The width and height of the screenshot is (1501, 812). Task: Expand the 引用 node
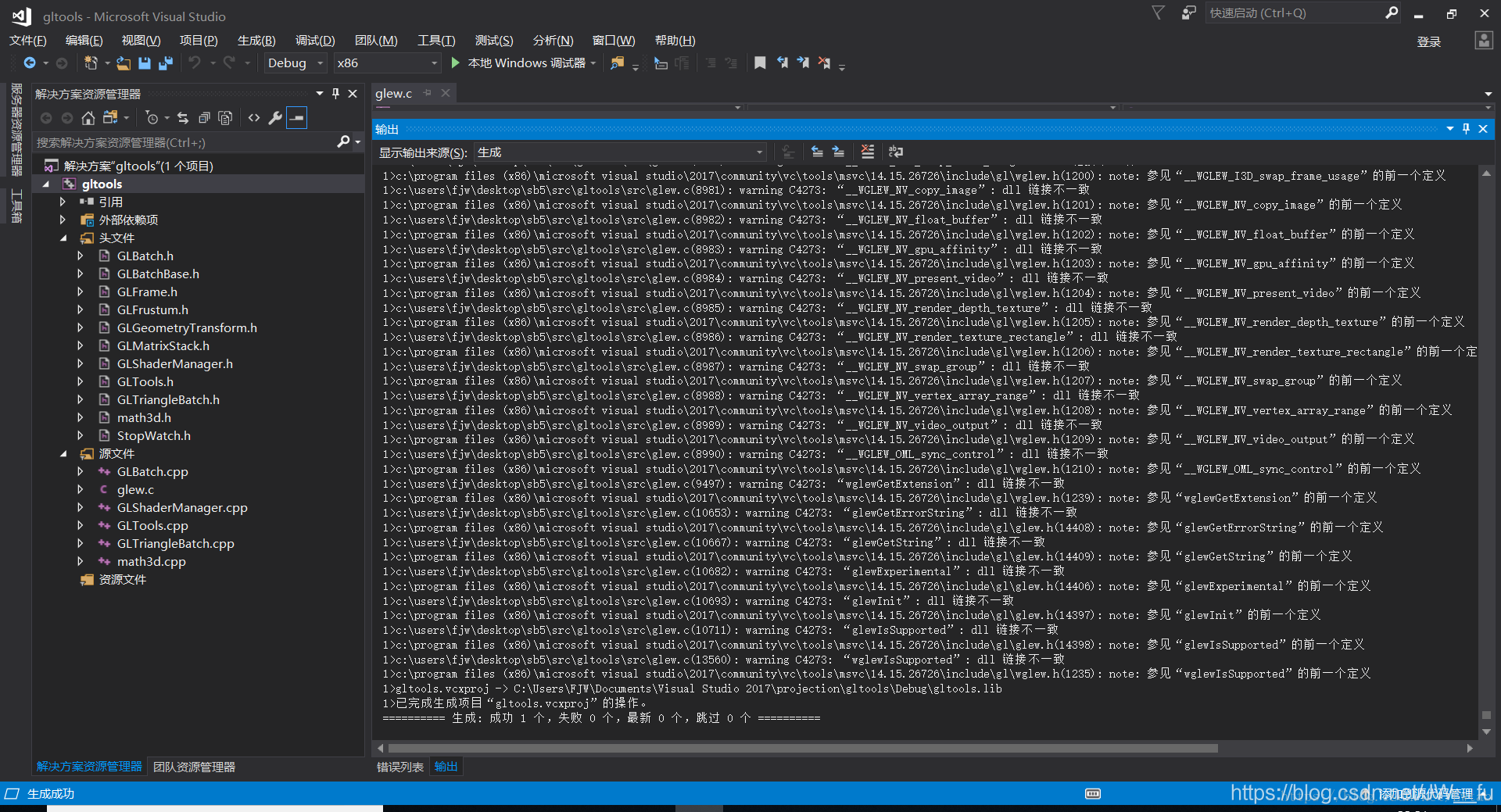(x=63, y=202)
